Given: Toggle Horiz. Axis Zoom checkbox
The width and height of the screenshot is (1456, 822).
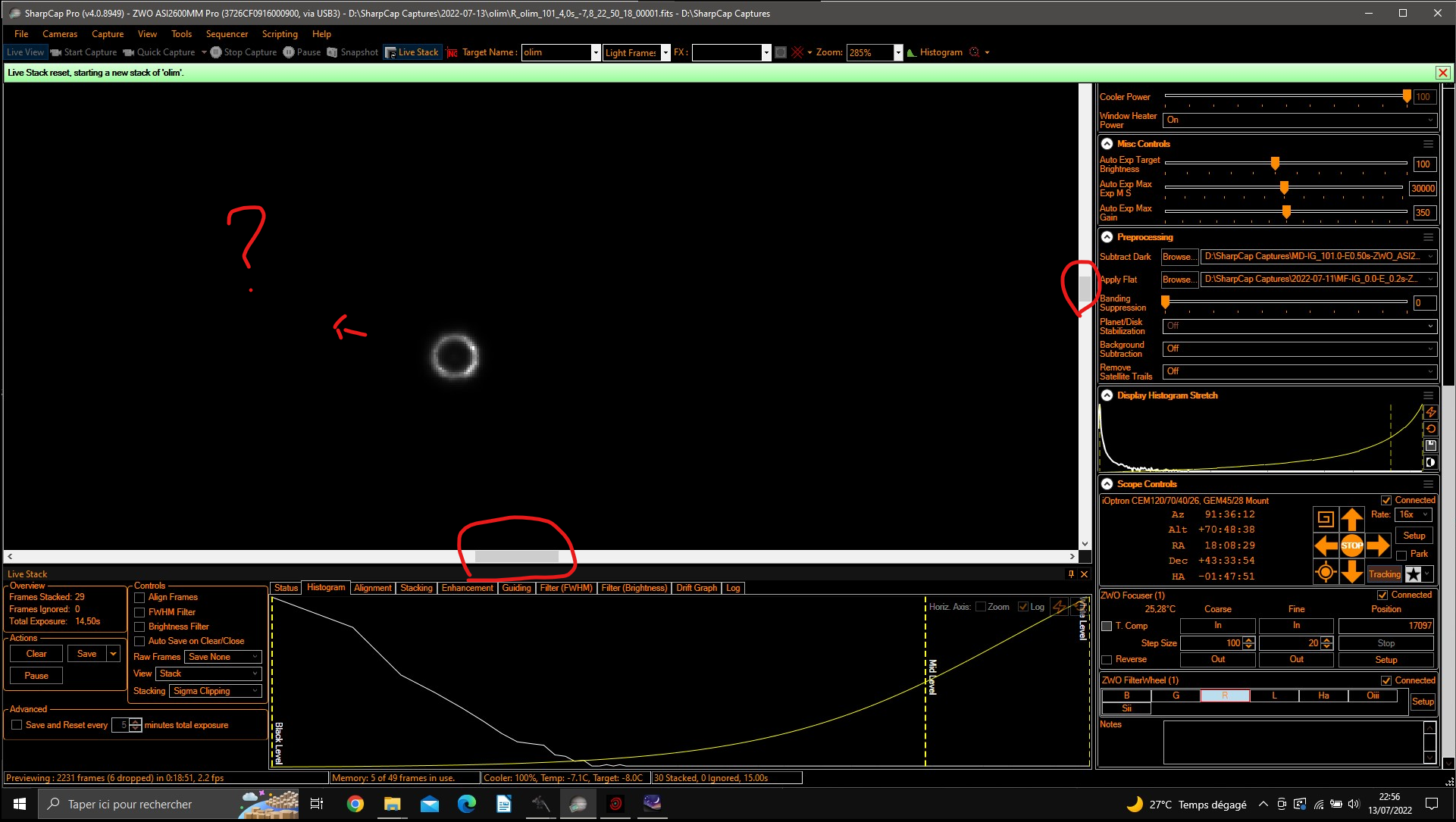Looking at the screenshot, I should tap(981, 607).
